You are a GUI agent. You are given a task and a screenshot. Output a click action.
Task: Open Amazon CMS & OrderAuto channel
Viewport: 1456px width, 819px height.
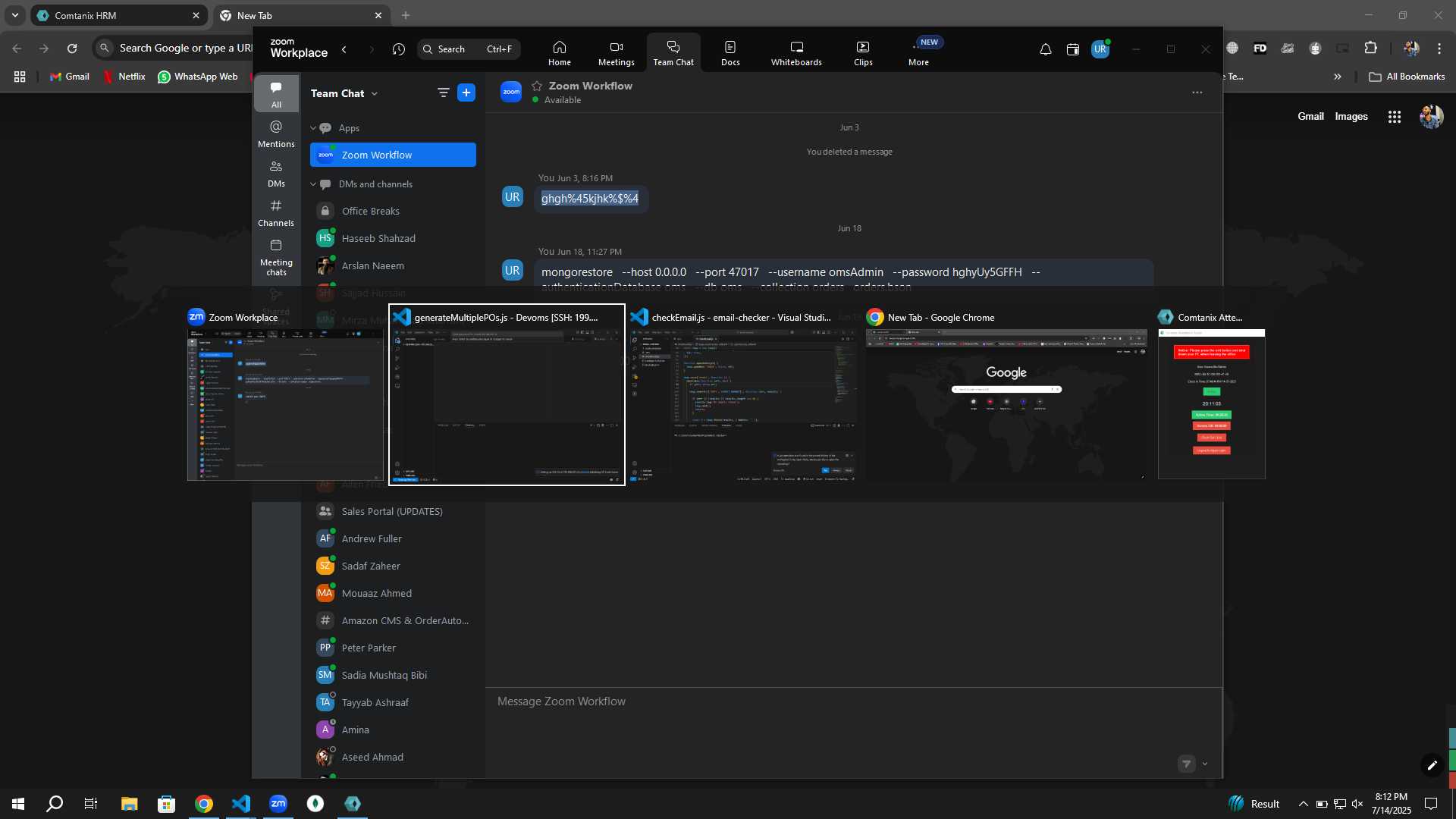393,620
